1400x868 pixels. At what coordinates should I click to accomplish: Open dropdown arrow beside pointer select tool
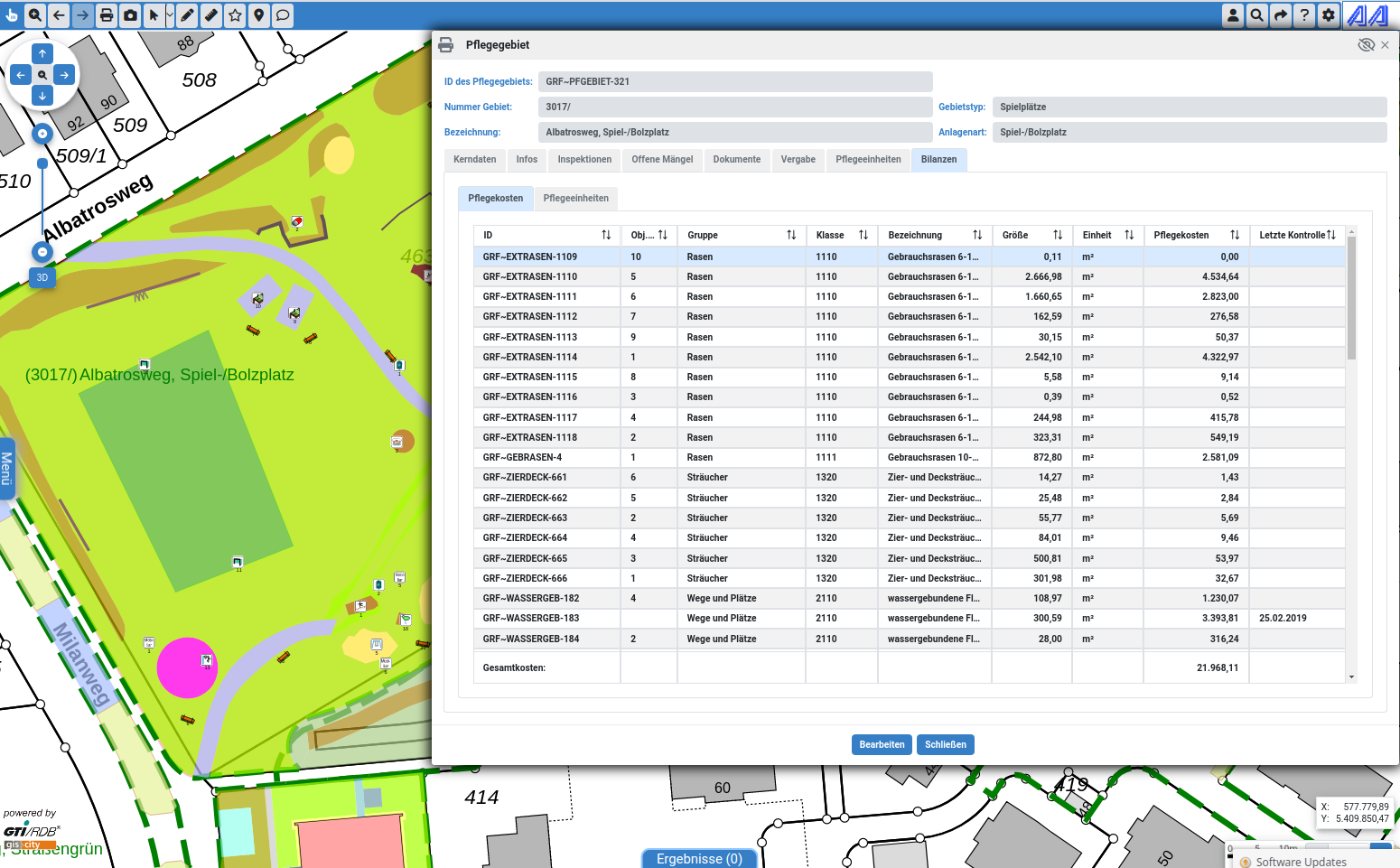(170, 15)
